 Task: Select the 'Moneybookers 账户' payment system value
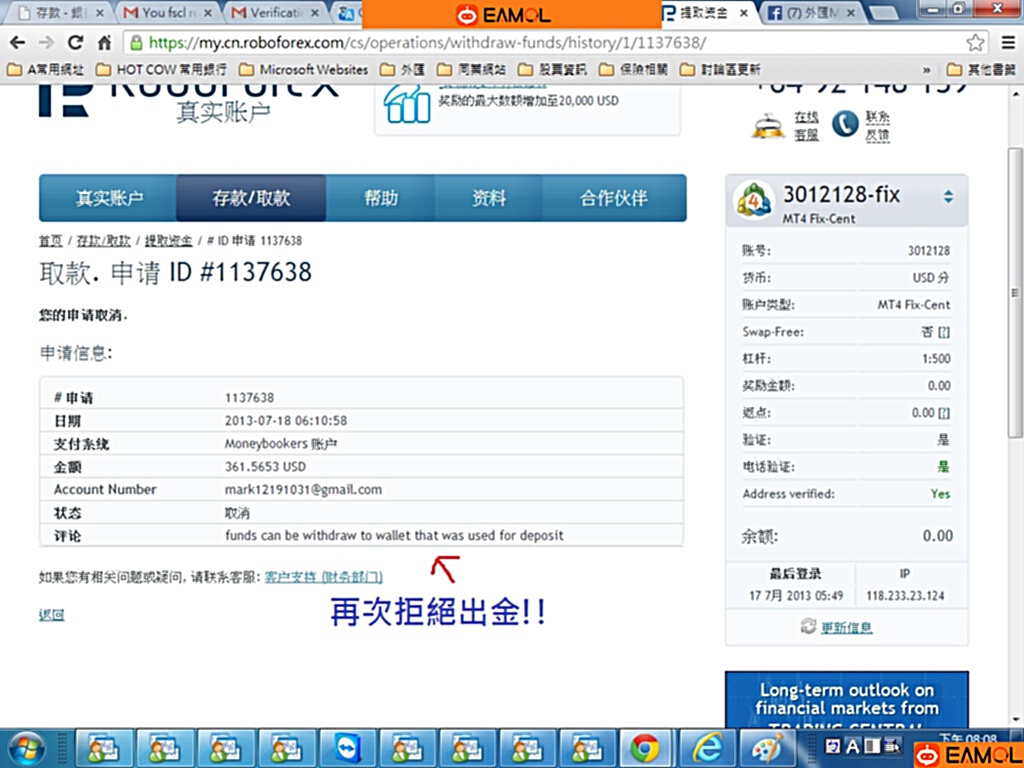tap(281, 444)
